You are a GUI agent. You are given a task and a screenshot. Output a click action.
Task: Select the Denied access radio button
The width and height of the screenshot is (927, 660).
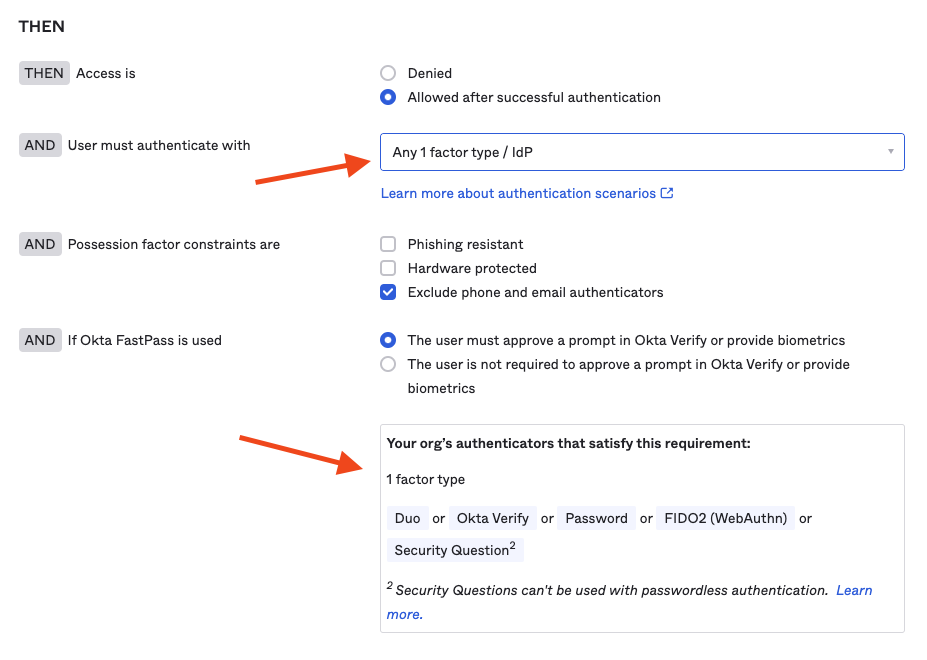[x=388, y=74]
